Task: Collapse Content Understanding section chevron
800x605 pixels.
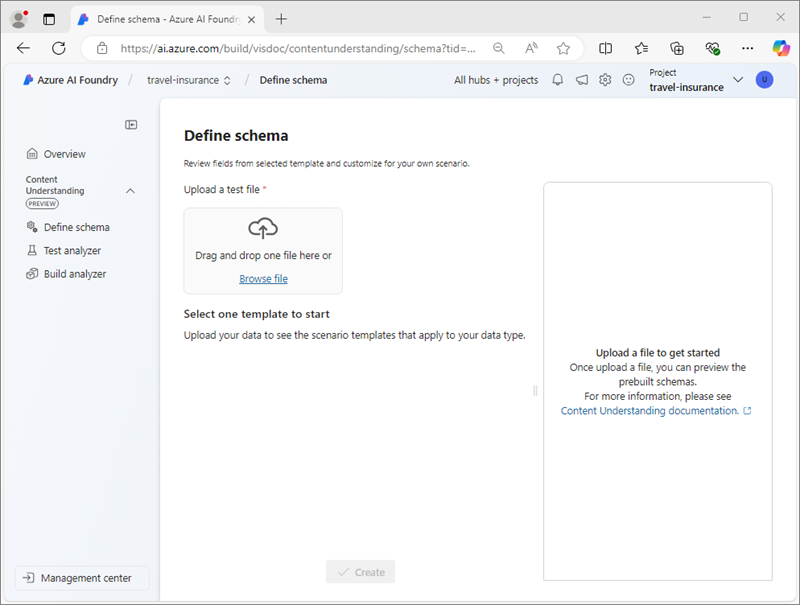Action: pos(130,191)
